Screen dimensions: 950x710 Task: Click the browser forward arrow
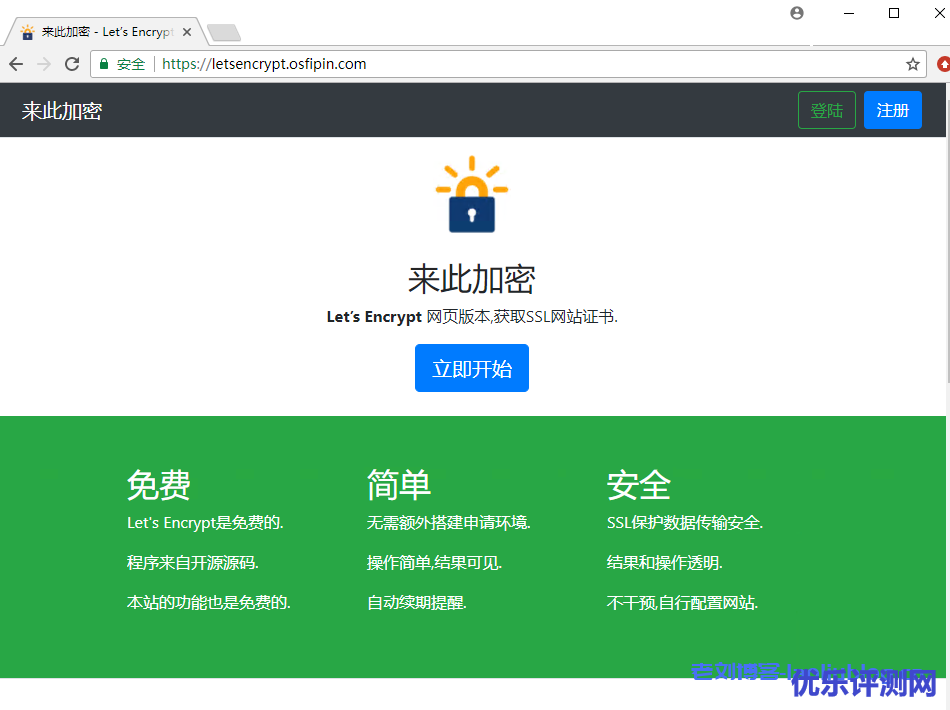coord(43,64)
